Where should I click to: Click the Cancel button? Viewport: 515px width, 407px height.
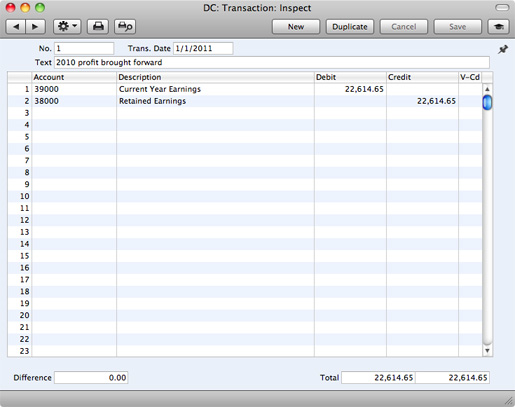pos(404,27)
